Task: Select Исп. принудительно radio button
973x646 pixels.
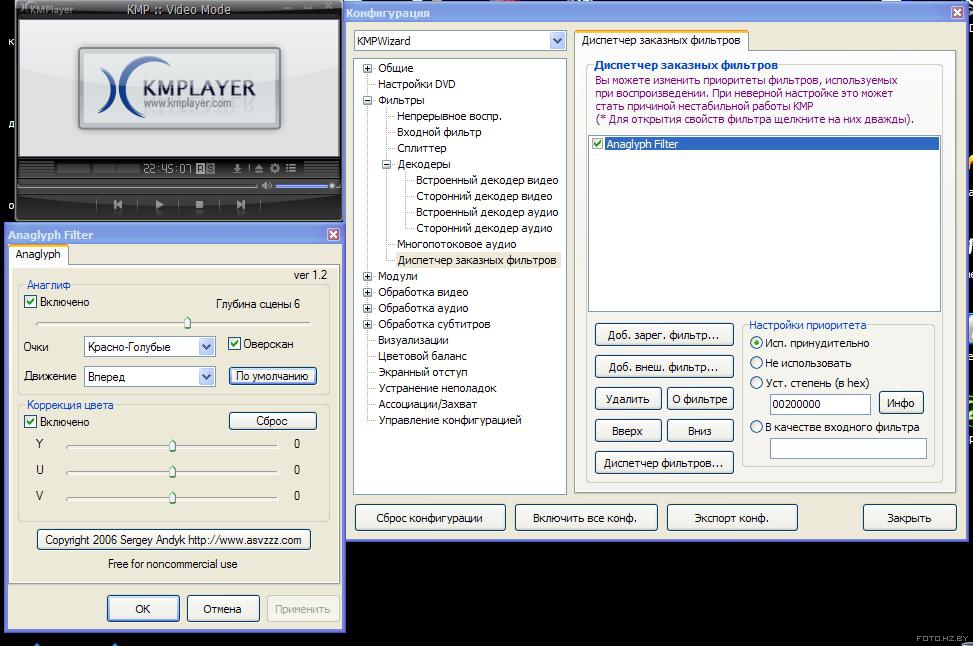Action: pos(756,343)
